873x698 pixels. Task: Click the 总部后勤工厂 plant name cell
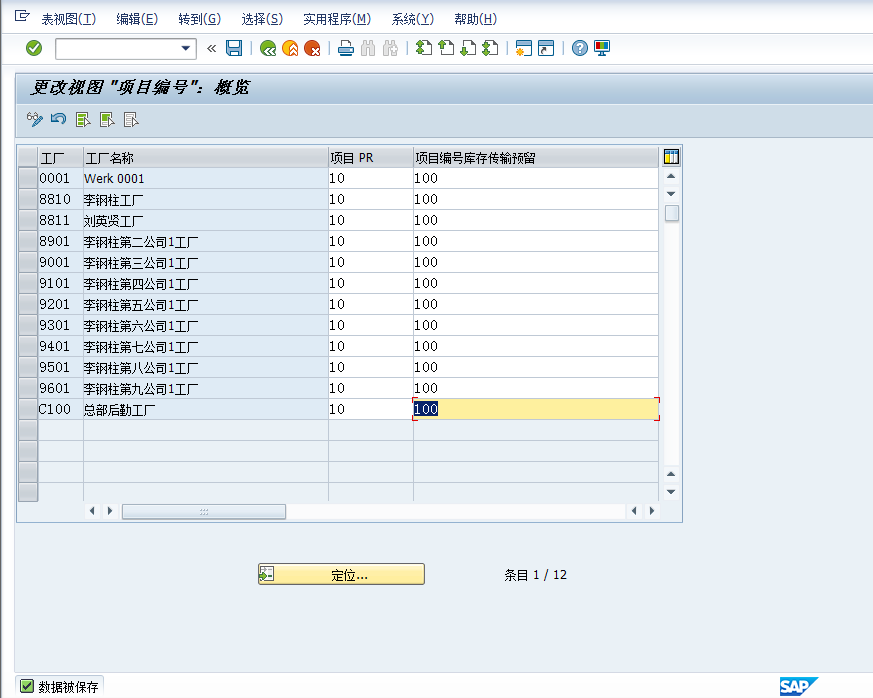pos(206,410)
